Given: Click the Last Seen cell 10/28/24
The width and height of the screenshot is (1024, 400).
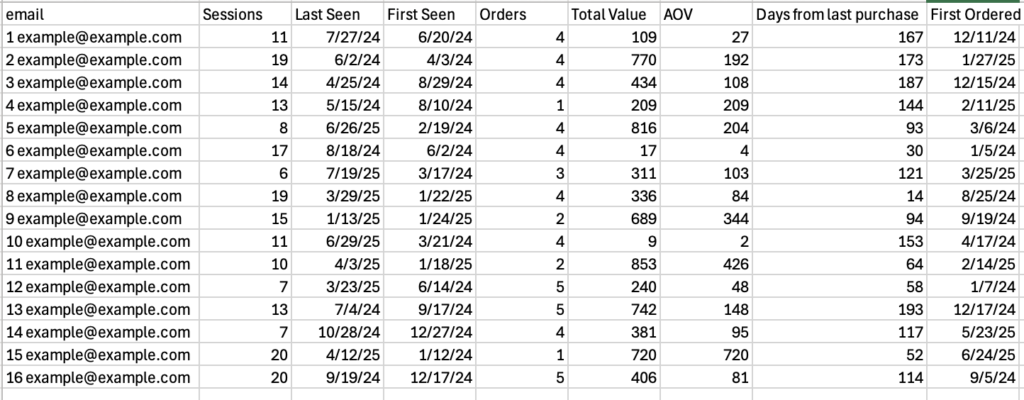Looking at the screenshot, I should tap(338, 332).
